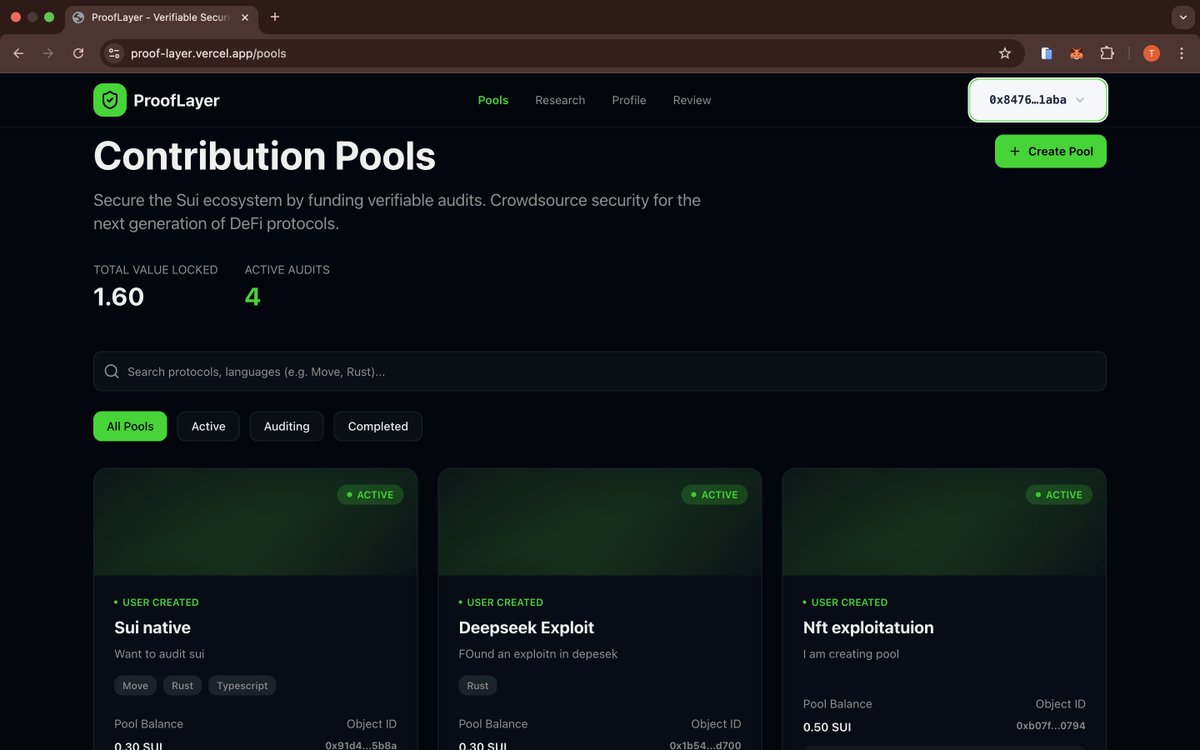Click the browser forward arrow
Image resolution: width=1200 pixels, height=750 pixels.
point(48,53)
